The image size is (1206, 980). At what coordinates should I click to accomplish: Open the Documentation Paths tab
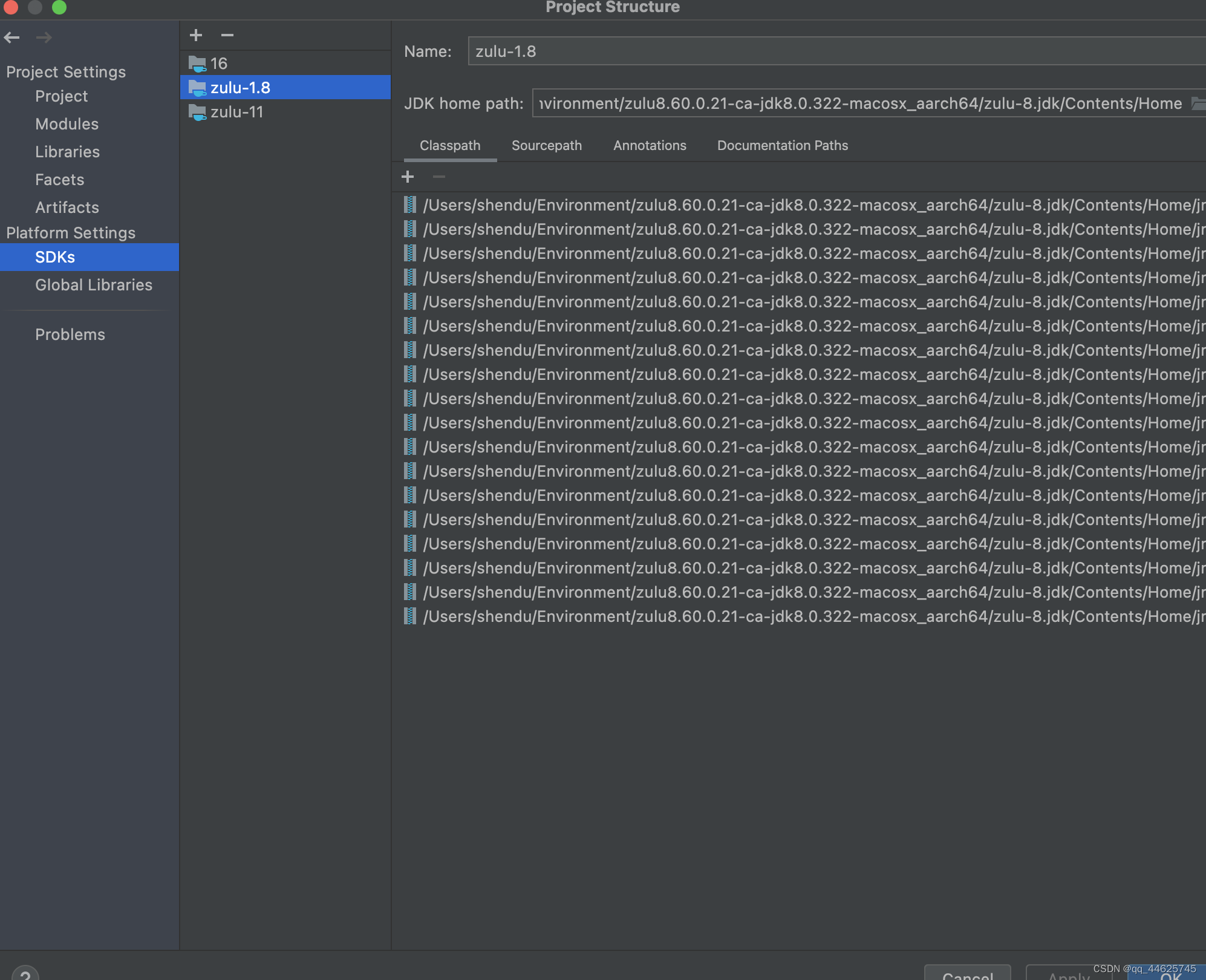tap(782, 145)
